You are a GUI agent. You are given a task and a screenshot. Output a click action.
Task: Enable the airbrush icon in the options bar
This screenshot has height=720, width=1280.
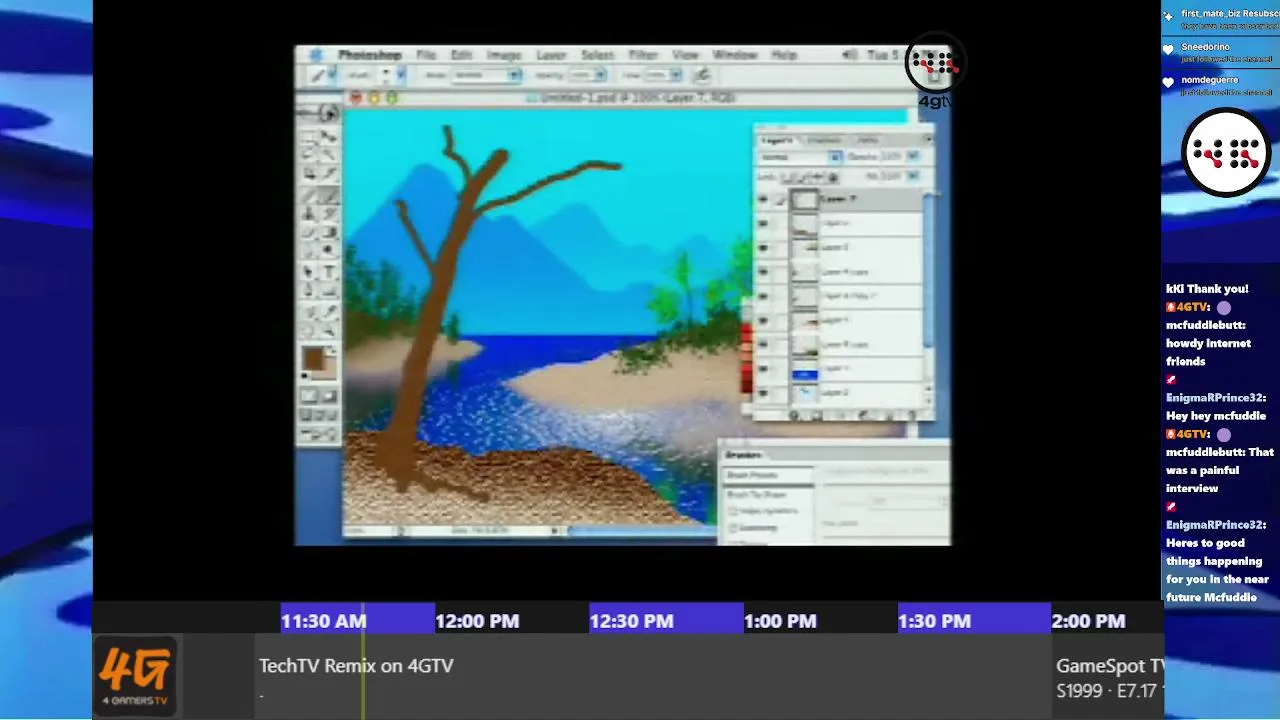(x=701, y=75)
